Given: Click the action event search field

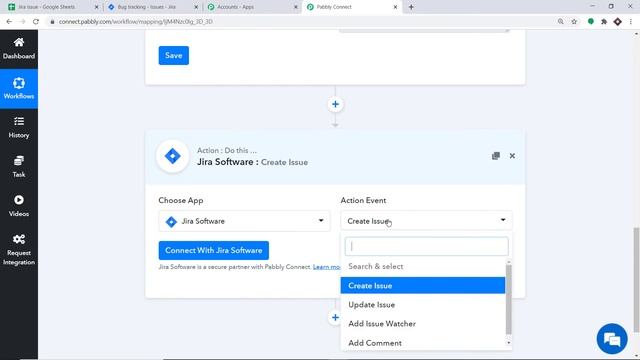Looking at the screenshot, I should pos(426,246).
